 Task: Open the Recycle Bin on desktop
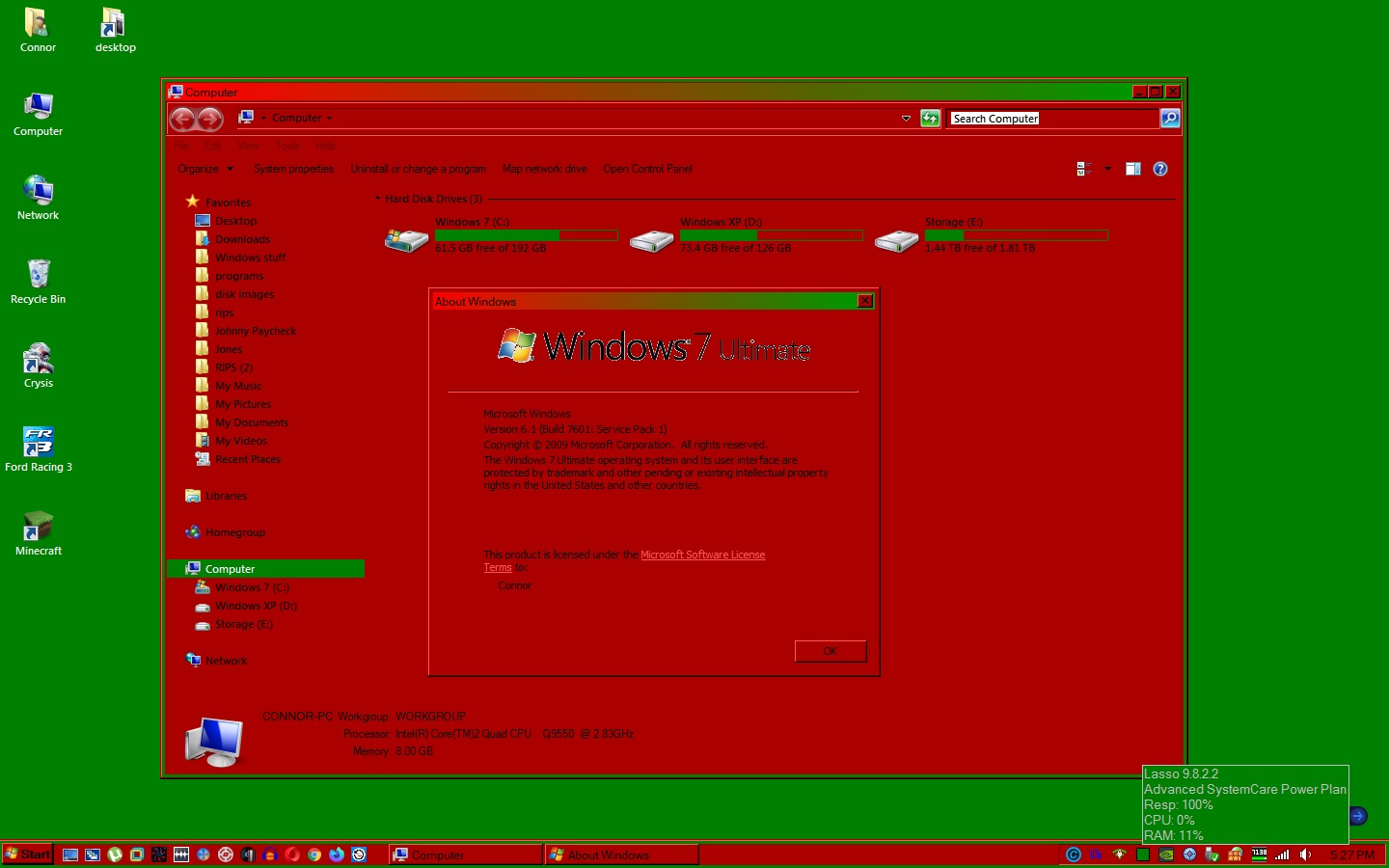[x=39, y=283]
